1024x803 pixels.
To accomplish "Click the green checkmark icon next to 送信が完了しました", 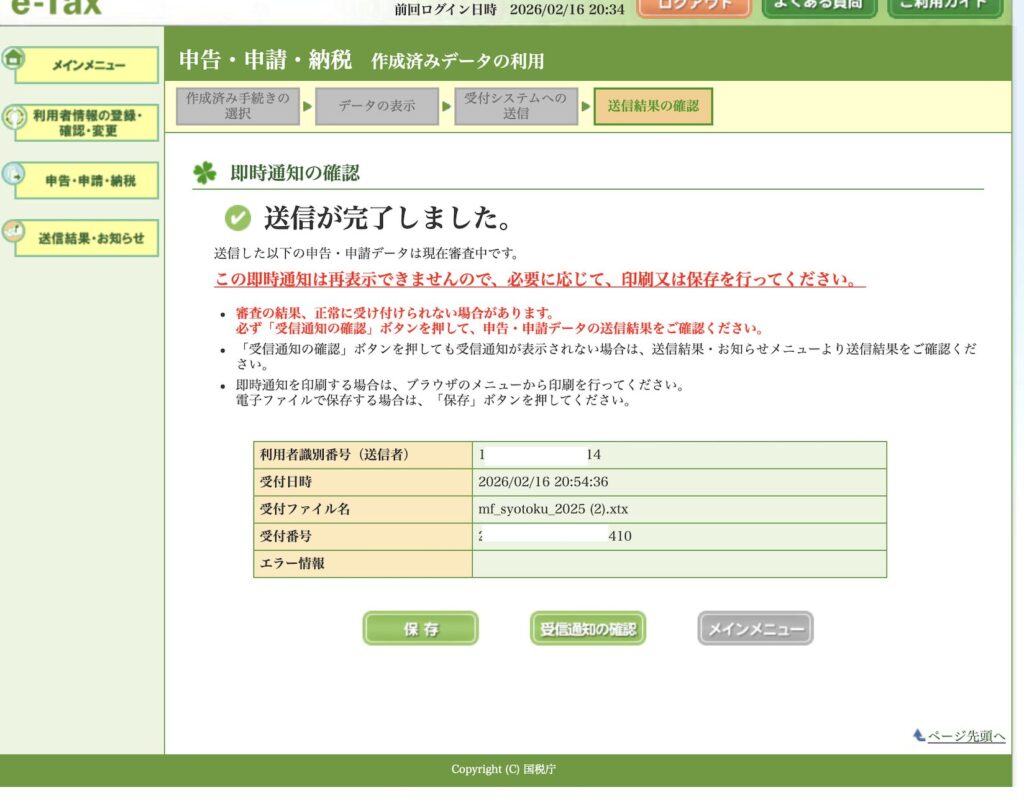I will coord(238,218).
